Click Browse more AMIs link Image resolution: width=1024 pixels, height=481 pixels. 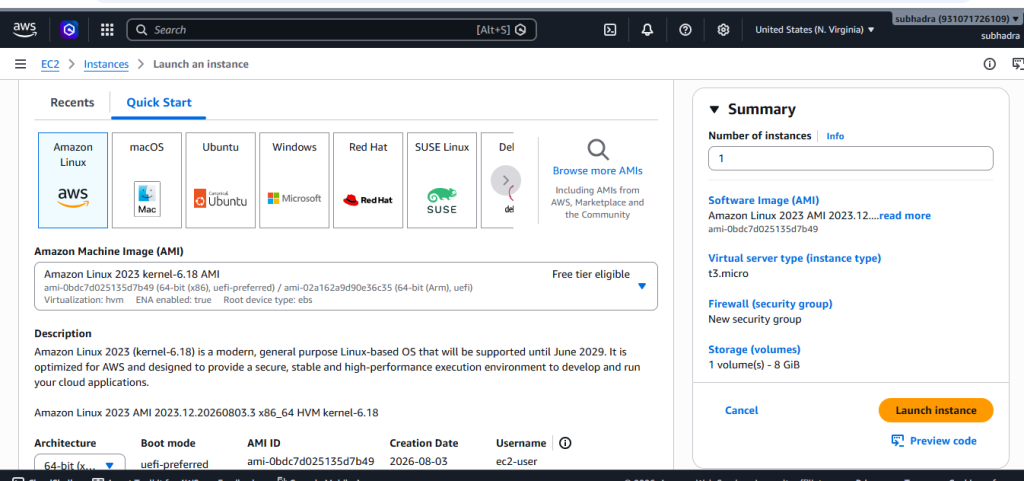point(598,171)
